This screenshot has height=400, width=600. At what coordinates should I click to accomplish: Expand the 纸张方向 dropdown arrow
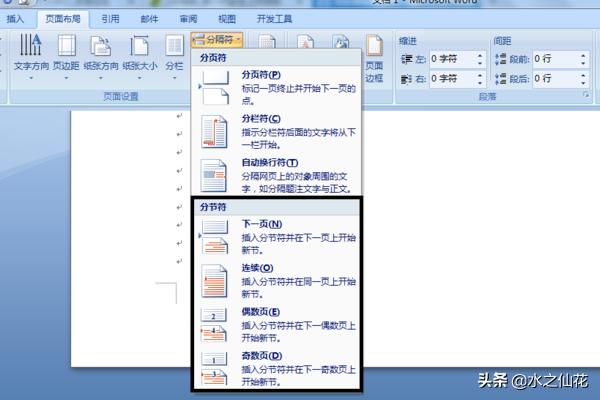click(101, 78)
